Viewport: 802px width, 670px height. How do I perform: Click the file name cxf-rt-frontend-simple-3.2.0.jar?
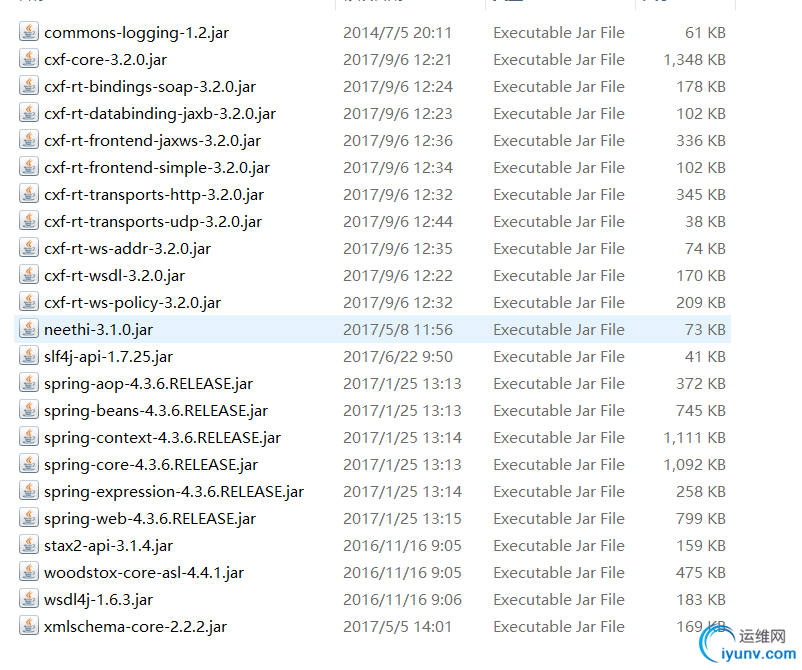(157, 169)
